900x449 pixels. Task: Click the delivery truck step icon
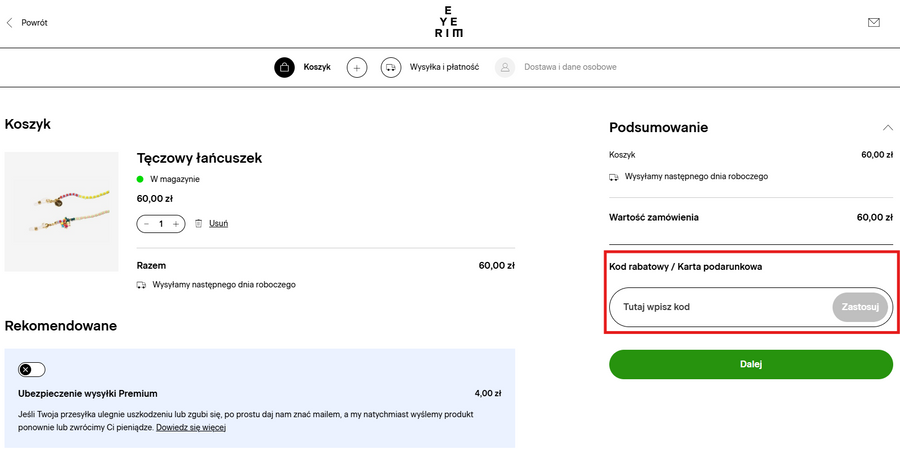point(391,68)
